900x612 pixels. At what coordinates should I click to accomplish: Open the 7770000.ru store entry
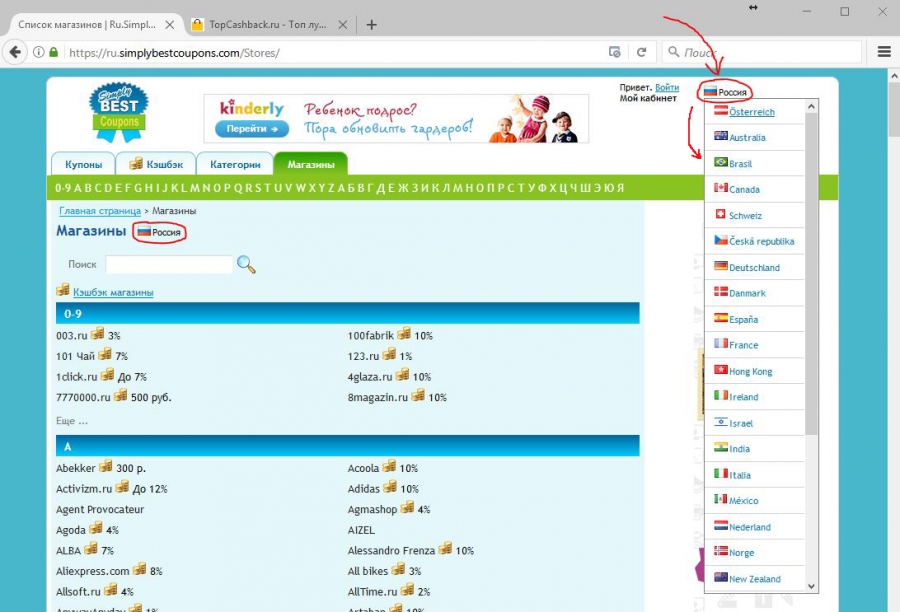click(83, 397)
